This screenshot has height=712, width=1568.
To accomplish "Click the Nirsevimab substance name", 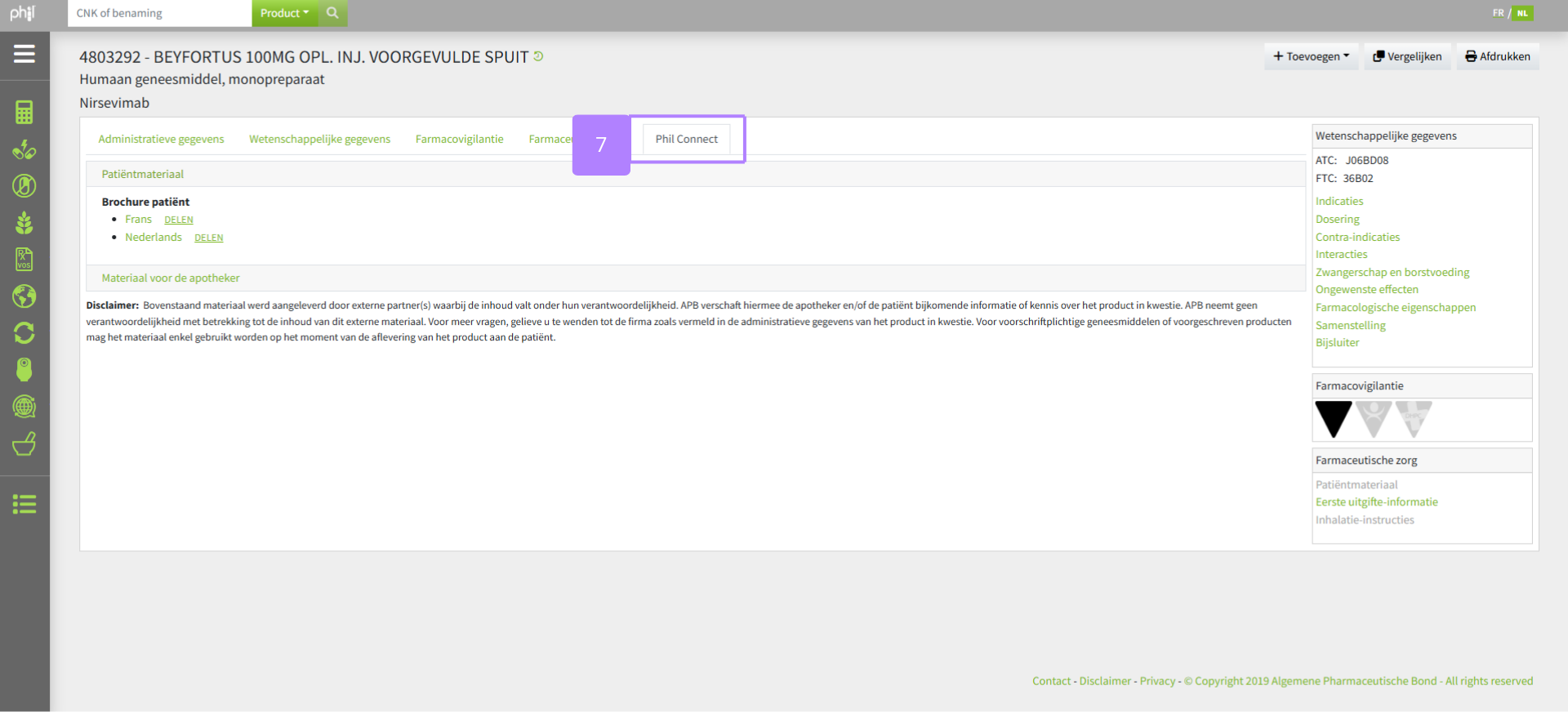I will [x=114, y=103].
